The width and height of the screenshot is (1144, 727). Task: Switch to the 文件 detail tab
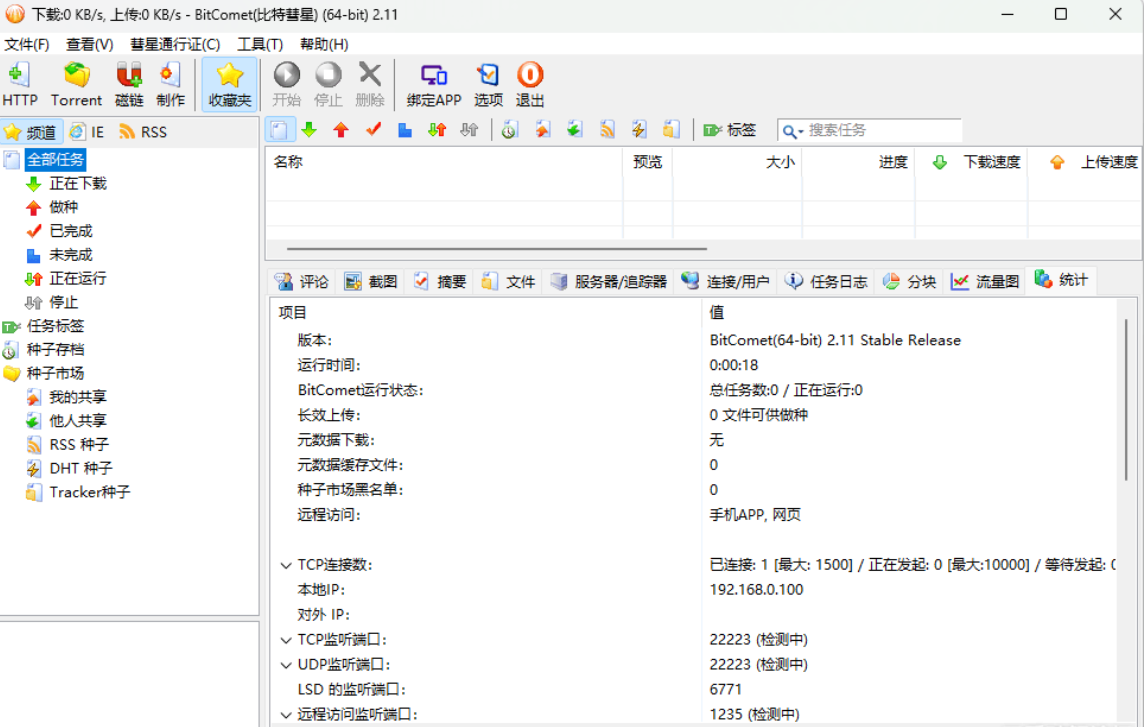509,282
